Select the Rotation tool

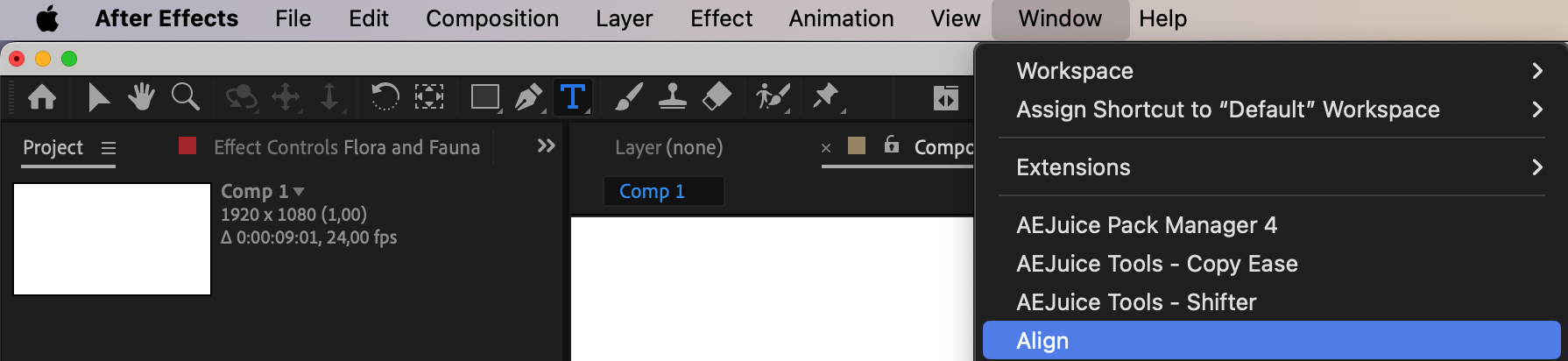(x=385, y=96)
